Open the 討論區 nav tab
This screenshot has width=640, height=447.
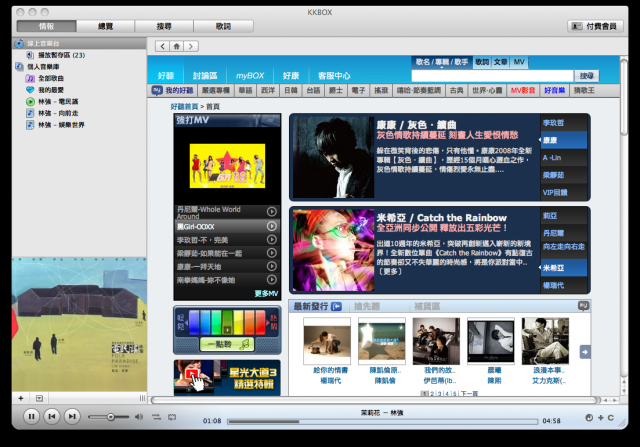pos(205,76)
